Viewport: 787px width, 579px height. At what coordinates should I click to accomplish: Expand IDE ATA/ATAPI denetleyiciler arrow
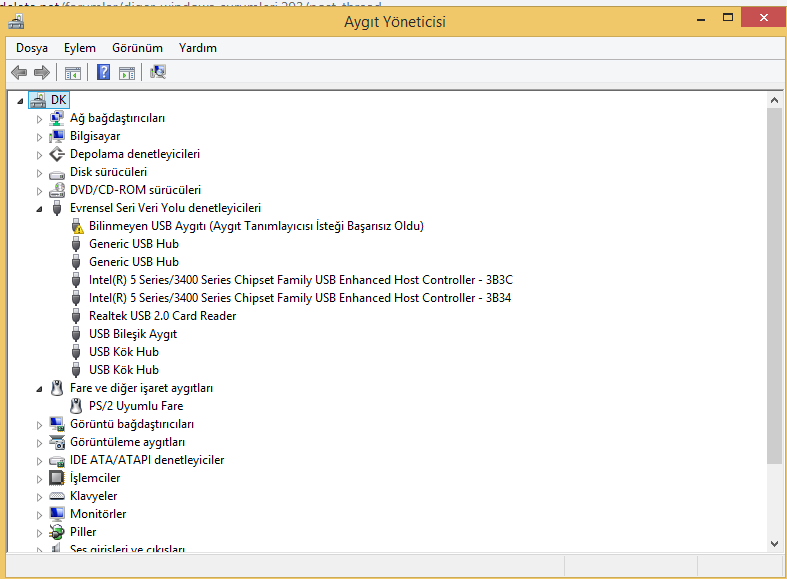(39, 462)
